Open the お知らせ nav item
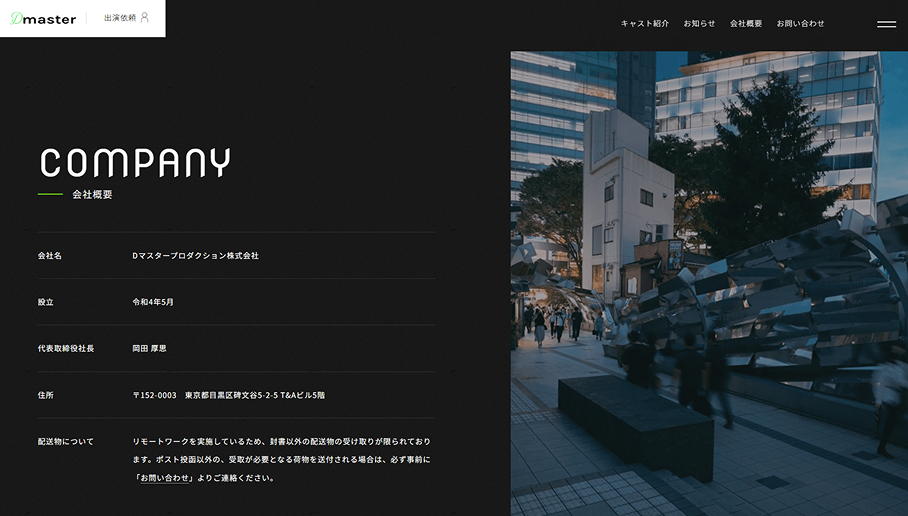The width and height of the screenshot is (908, 516). (x=699, y=24)
